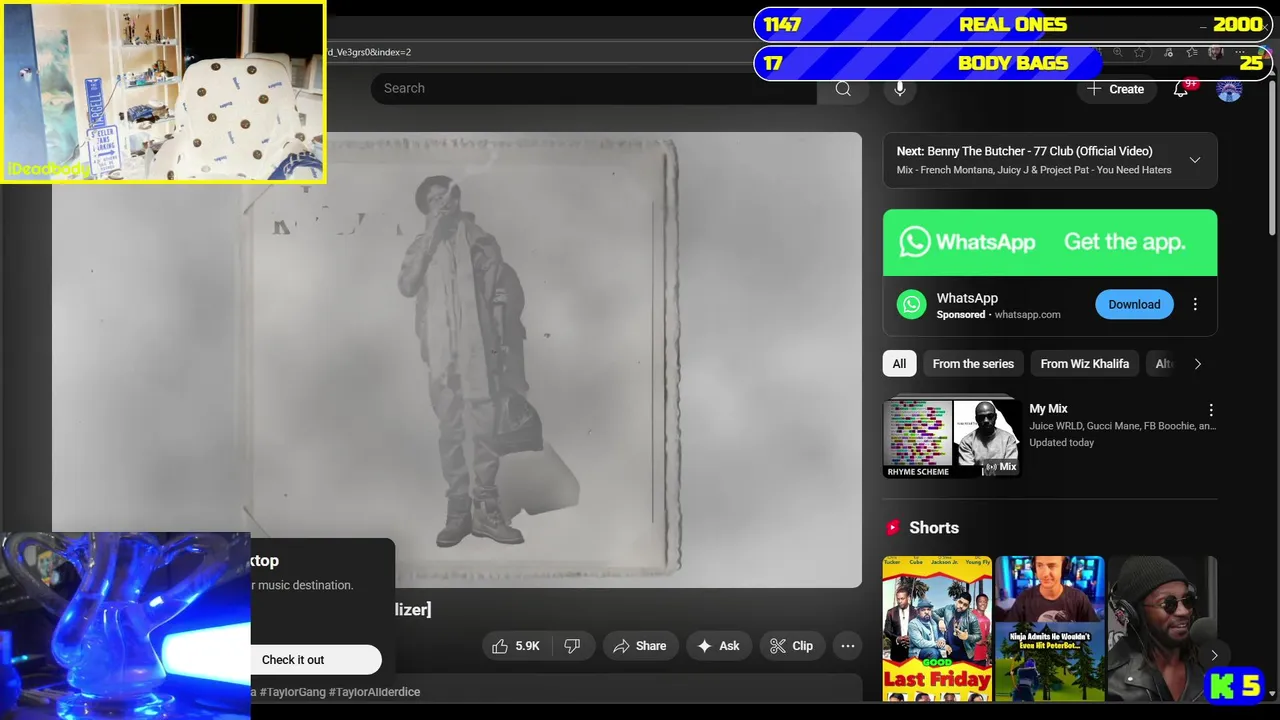Click the WhatsApp Download button
Screen dimensions: 1280x720
coord(1134,305)
